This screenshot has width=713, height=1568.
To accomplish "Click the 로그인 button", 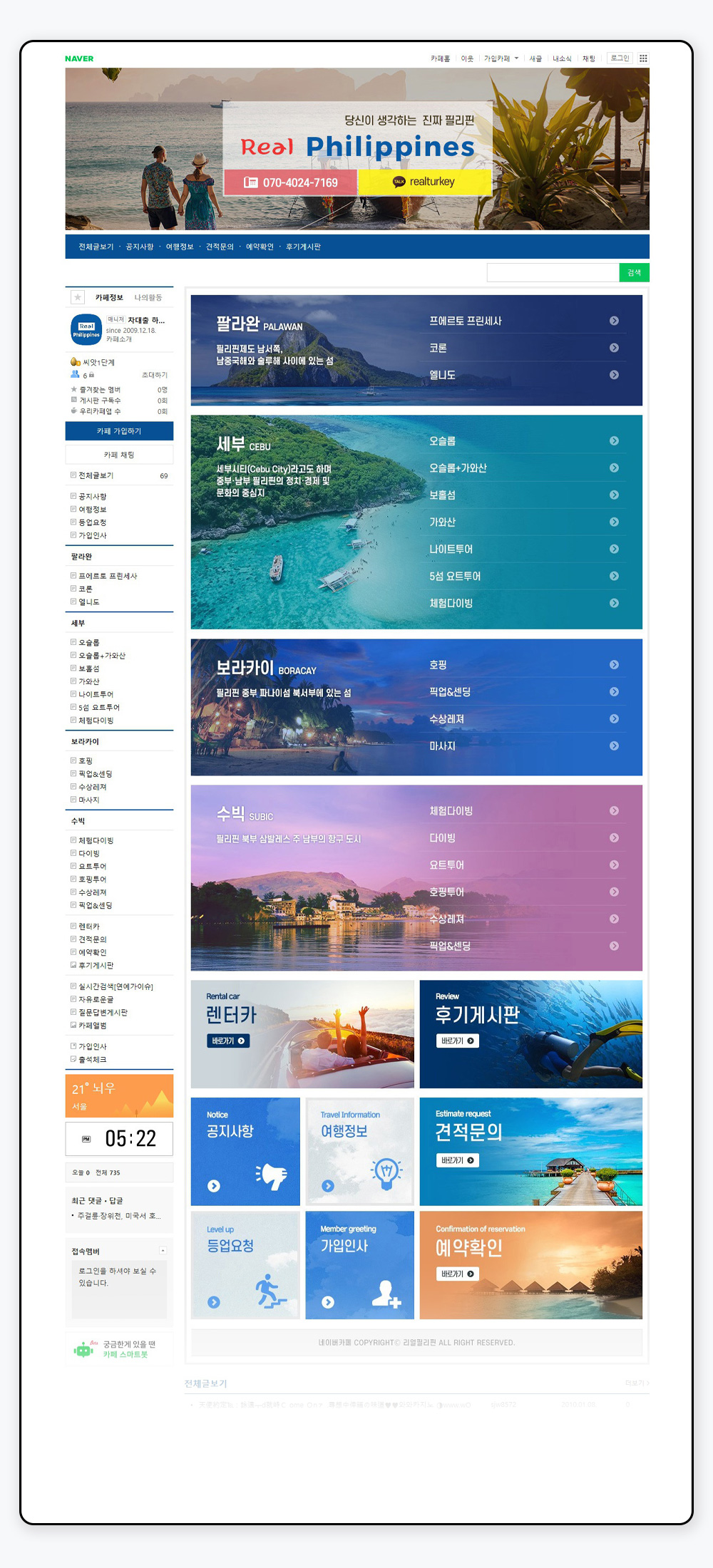I will [x=620, y=58].
